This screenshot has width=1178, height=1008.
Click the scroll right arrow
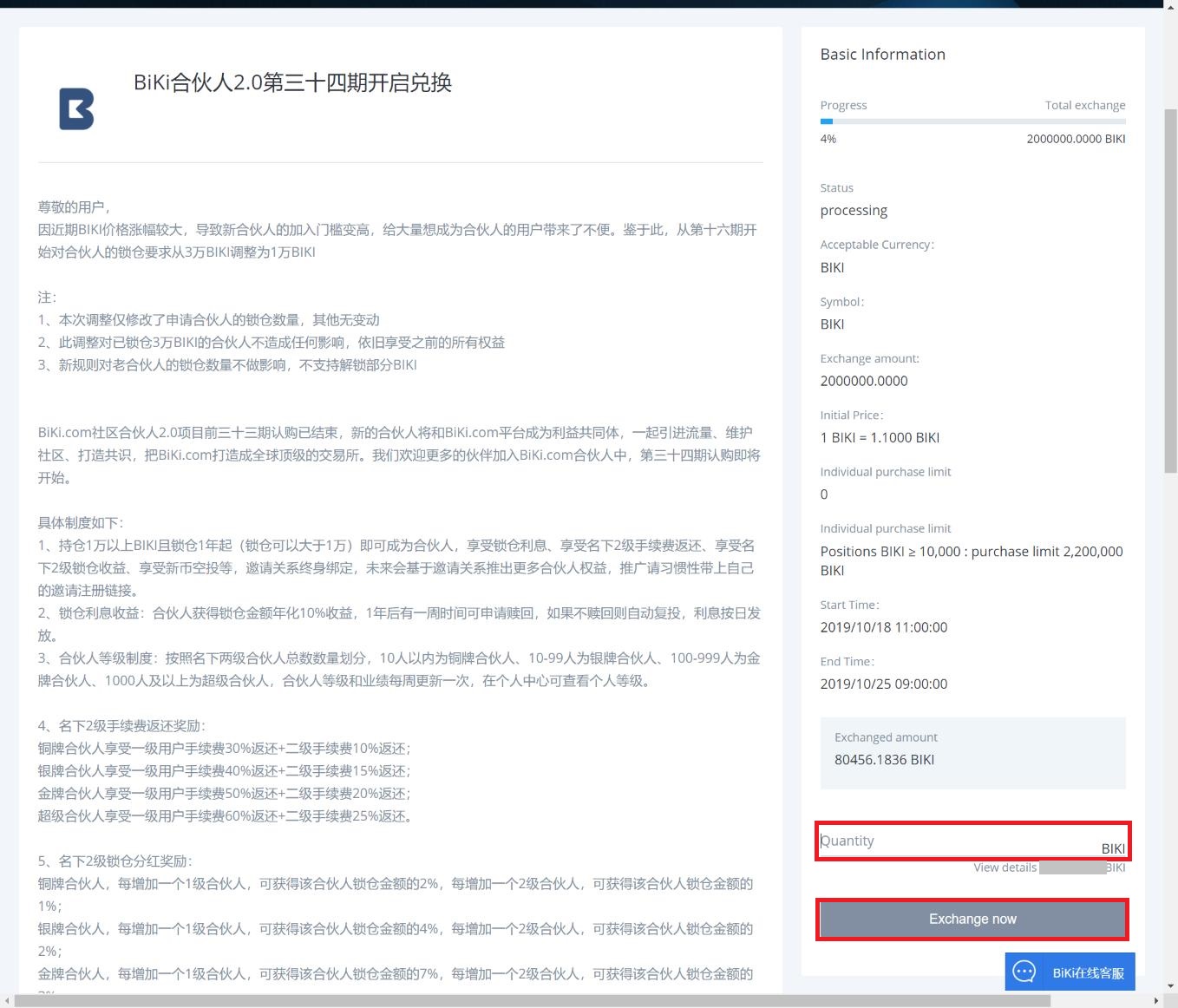tap(1156, 1001)
